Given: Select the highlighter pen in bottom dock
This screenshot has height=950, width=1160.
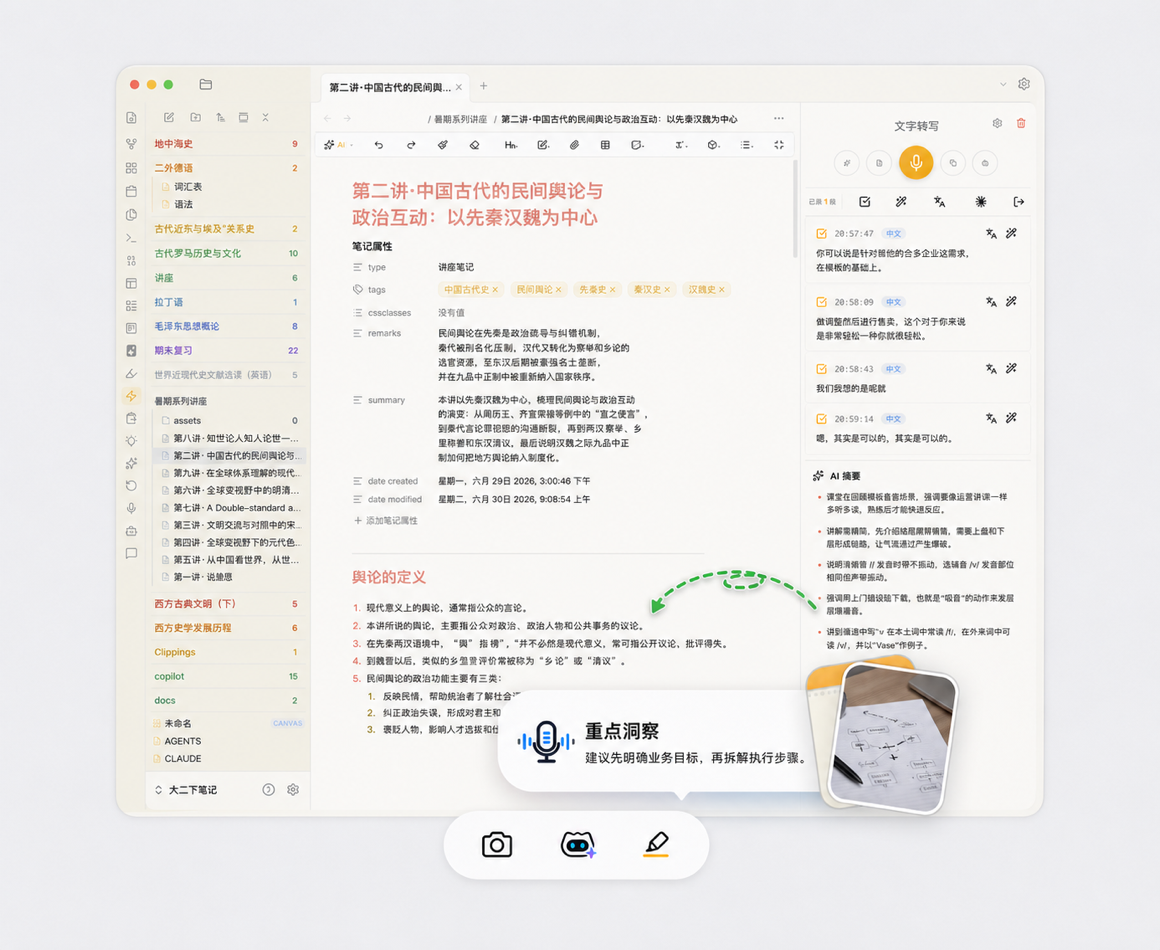Looking at the screenshot, I should point(656,843).
